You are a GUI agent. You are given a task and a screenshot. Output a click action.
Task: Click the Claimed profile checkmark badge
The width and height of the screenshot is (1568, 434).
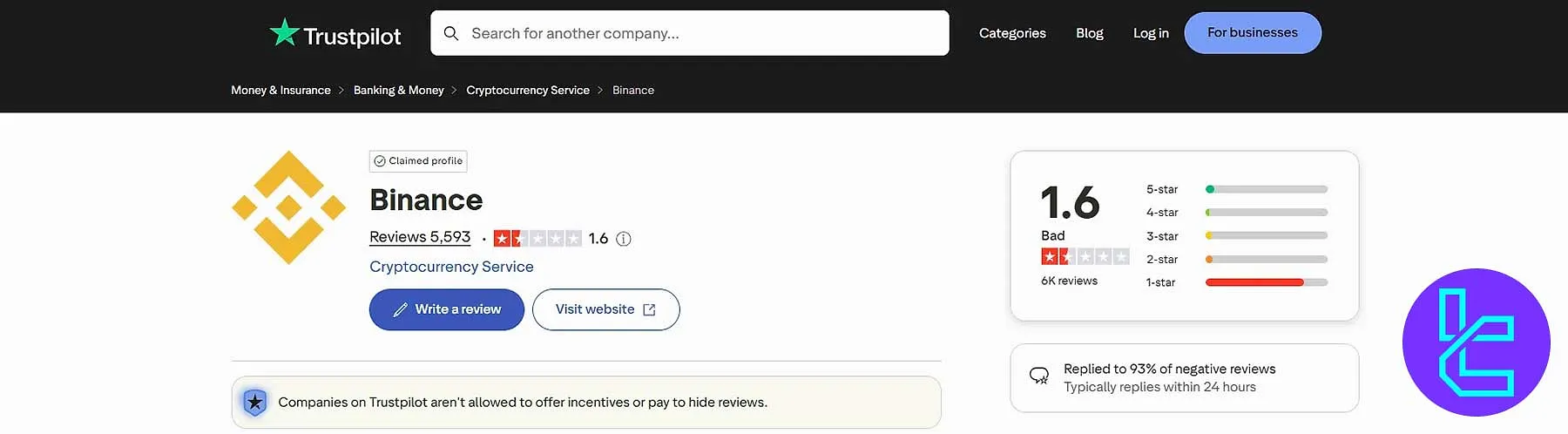tap(380, 161)
